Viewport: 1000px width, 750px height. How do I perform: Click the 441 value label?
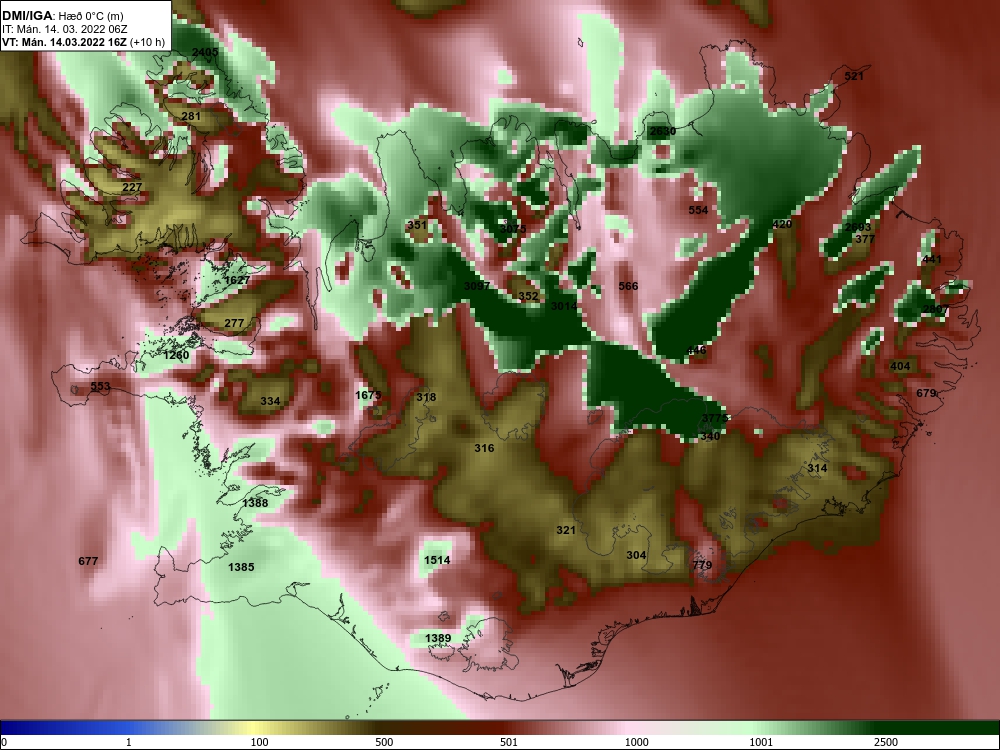932,260
